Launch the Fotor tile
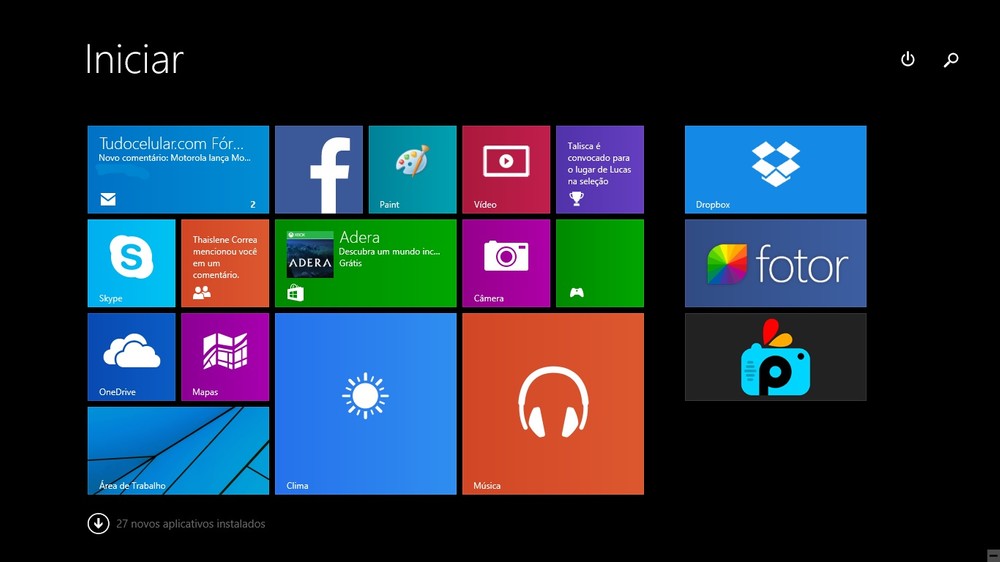The image size is (1000, 562). point(776,263)
